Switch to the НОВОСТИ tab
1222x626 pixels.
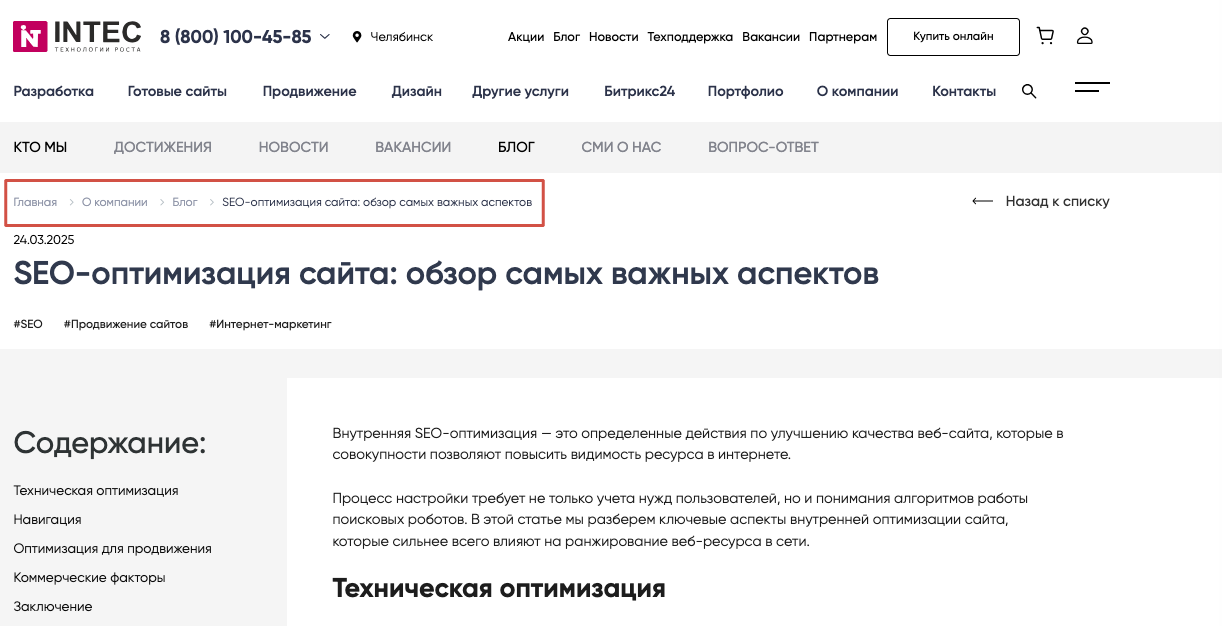(293, 147)
